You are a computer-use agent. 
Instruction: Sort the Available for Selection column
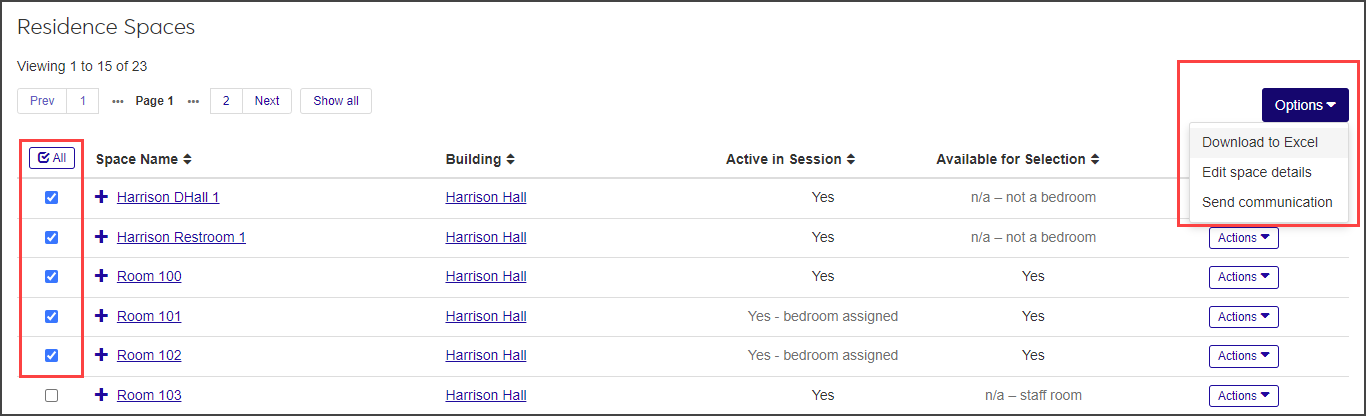1095,159
